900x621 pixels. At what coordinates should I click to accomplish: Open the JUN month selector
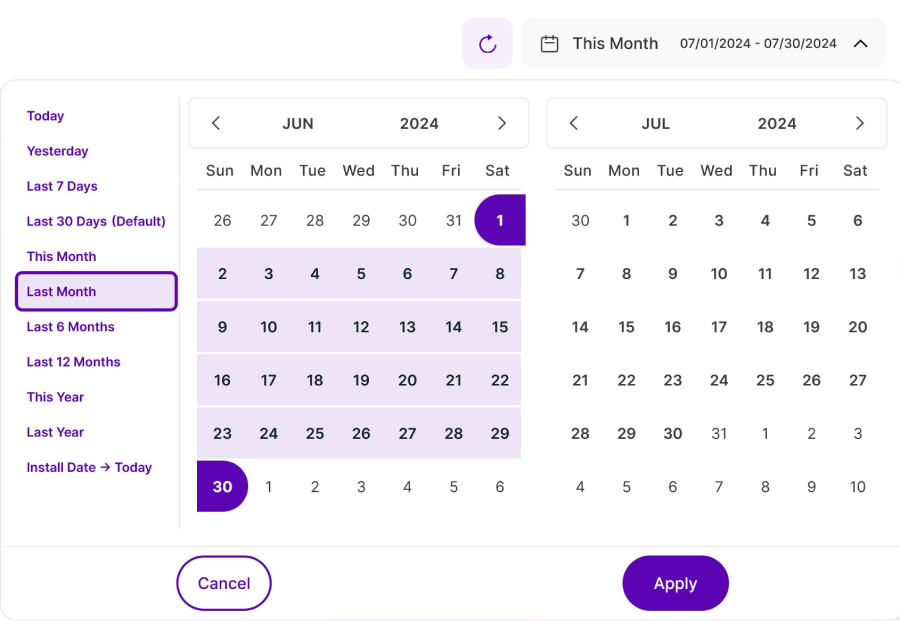point(298,124)
